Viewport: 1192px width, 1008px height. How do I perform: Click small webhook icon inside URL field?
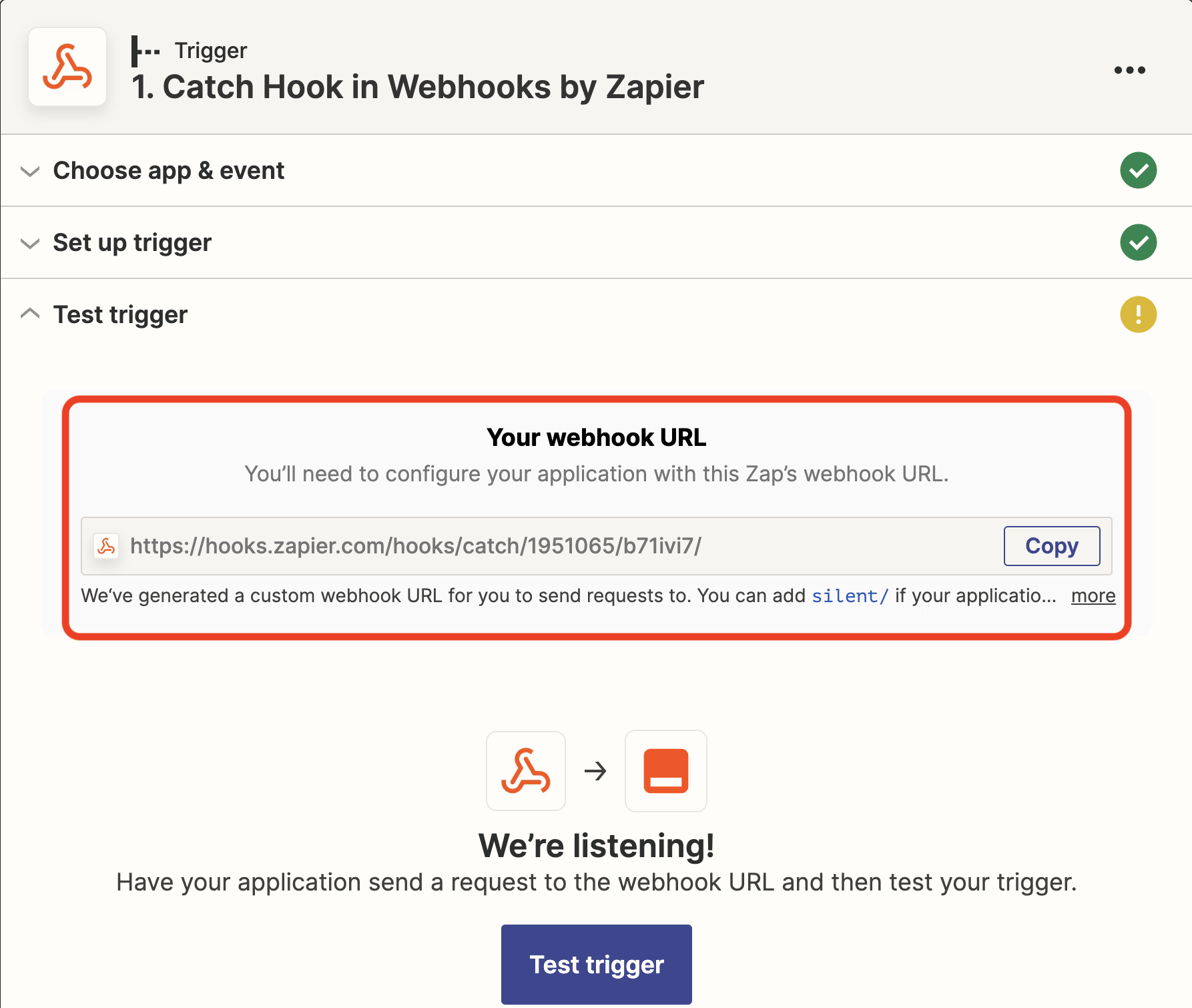[106, 546]
